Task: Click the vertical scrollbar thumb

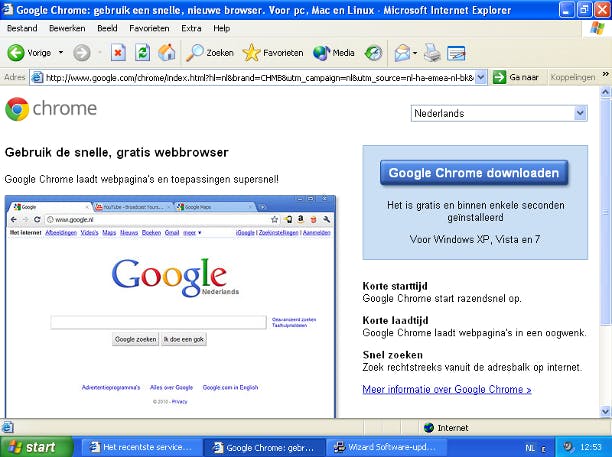Action: (x=605, y=211)
